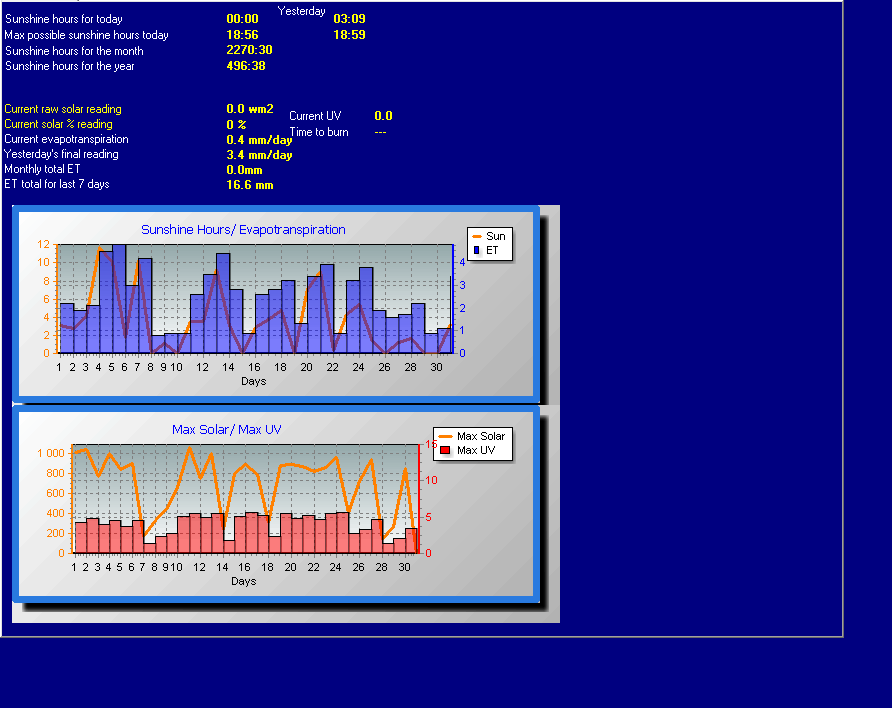Screen dimensions: 892x708
Task: Select the 16.6 mm ET total value
Action: (250, 185)
